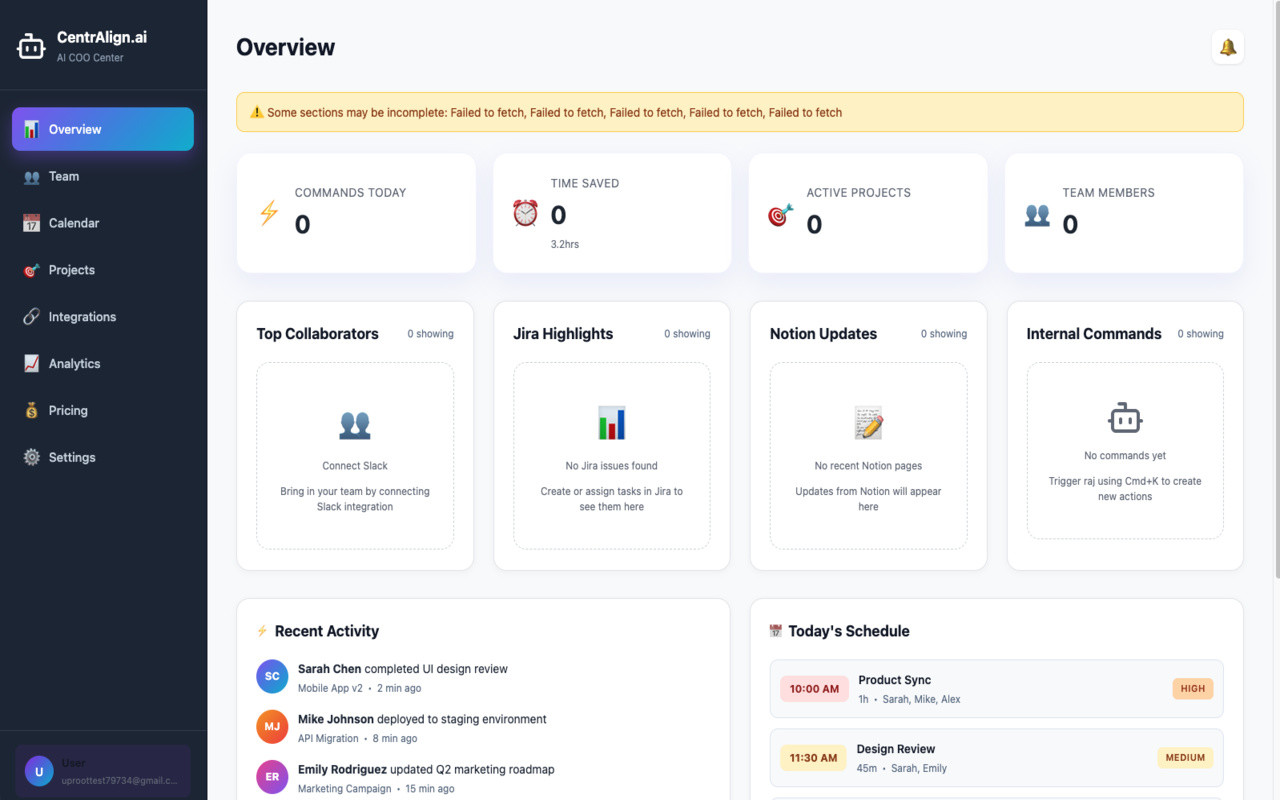The height and width of the screenshot is (800, 1280).
Task: Click the lightning icon in Commands Today card
Action: pos(269,213)
